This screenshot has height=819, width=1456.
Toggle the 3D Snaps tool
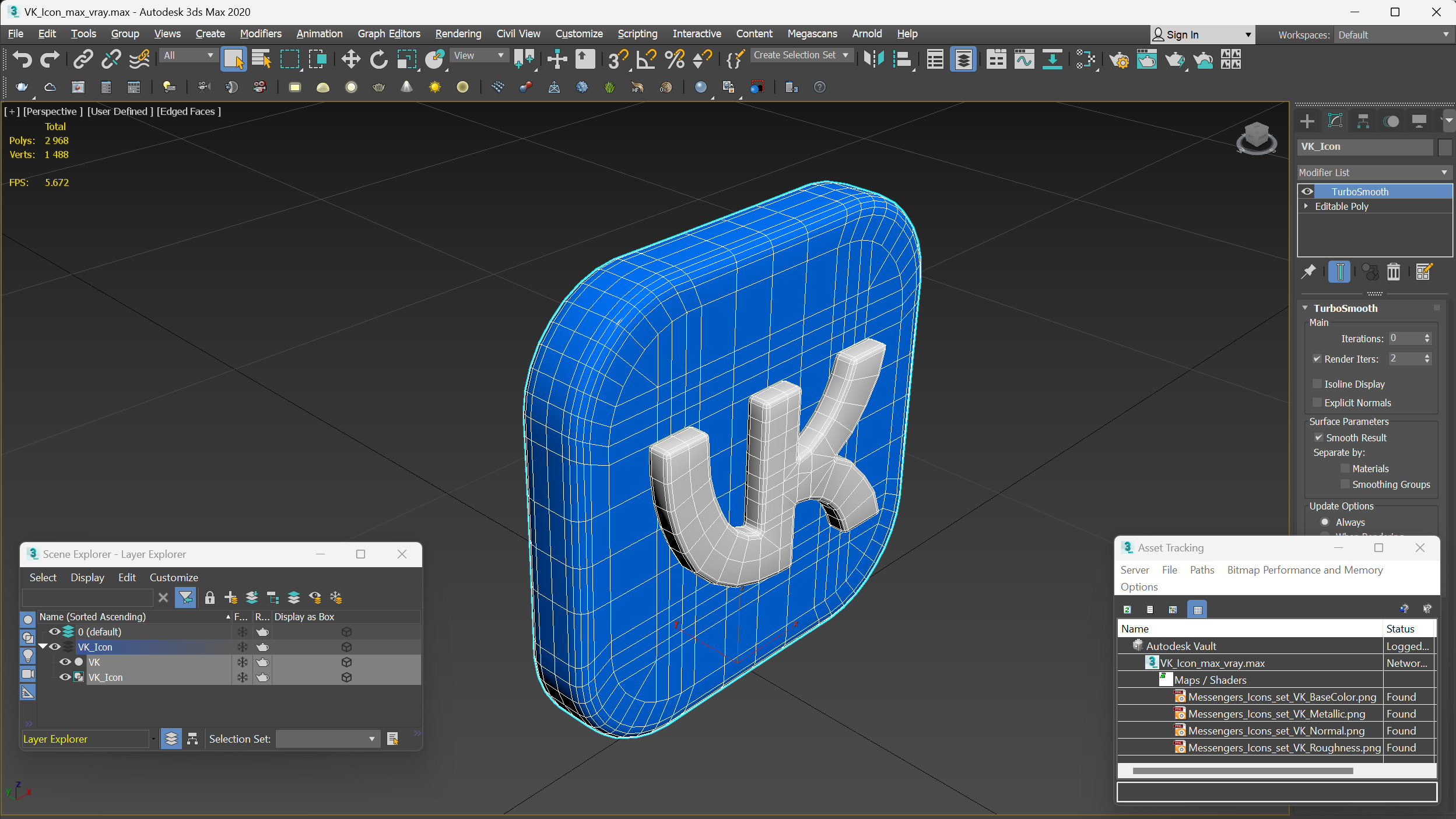pyautogui.click(x=618, y=59)
